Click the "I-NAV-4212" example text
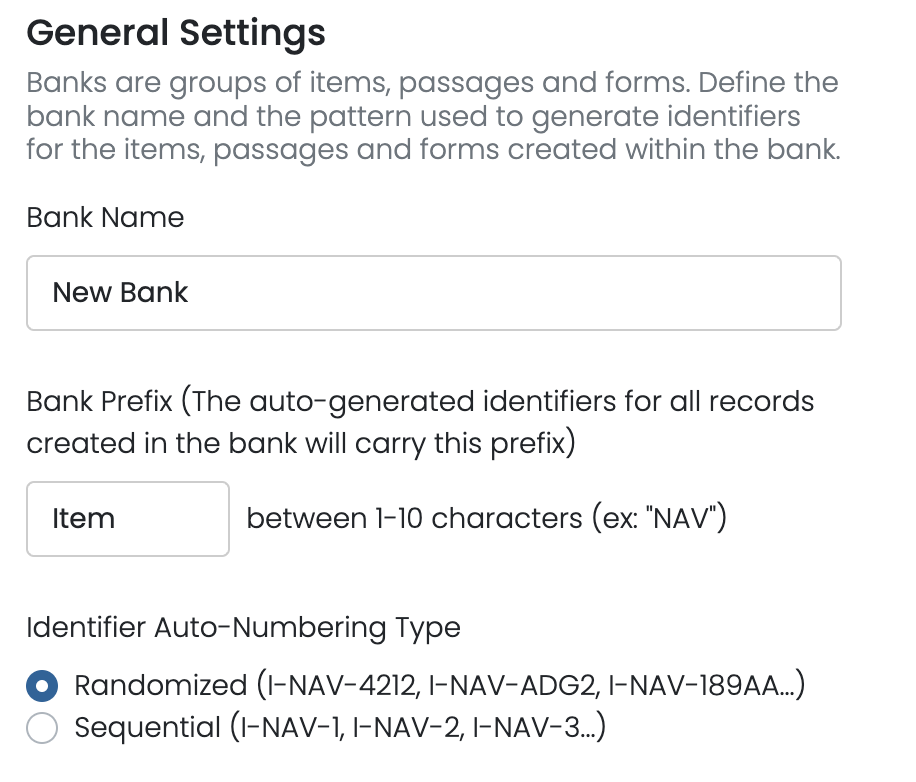Screen dimensions: 916x782 click(x=335, y=685)
